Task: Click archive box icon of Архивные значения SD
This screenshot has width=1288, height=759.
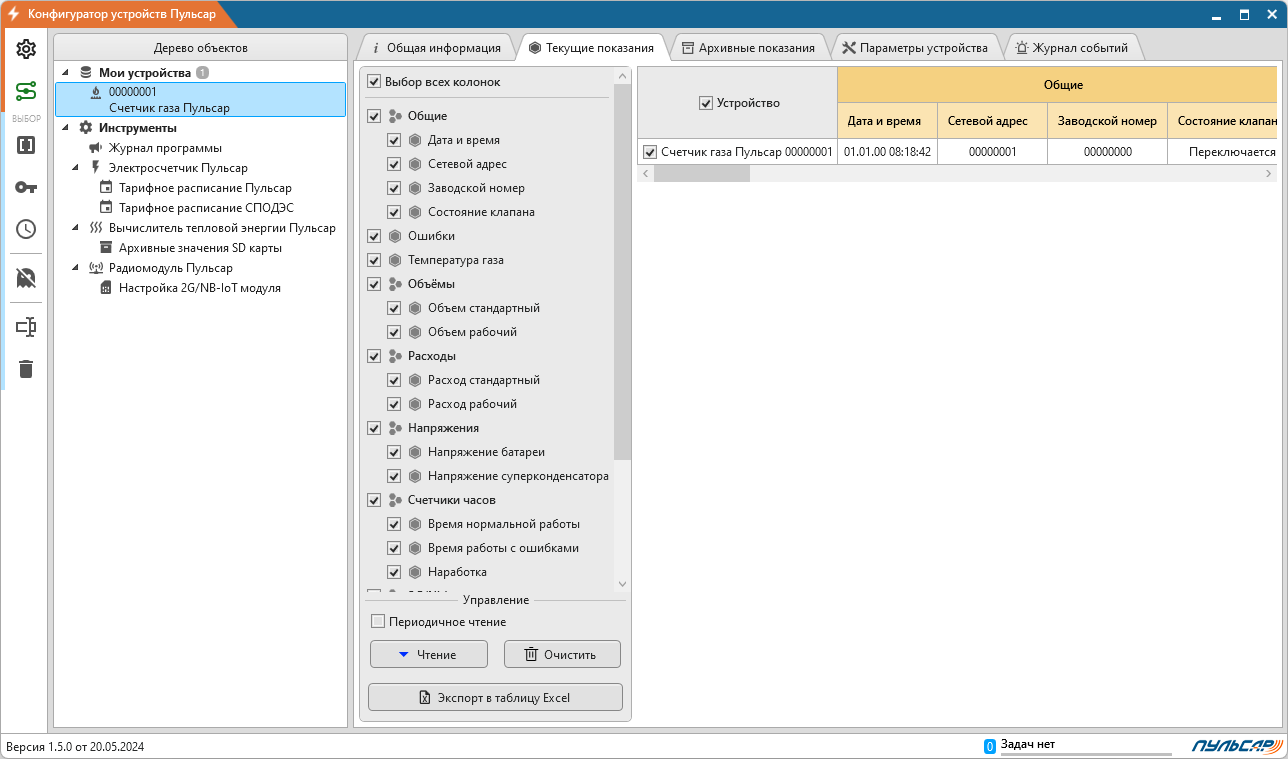Action: coord(106,248)
